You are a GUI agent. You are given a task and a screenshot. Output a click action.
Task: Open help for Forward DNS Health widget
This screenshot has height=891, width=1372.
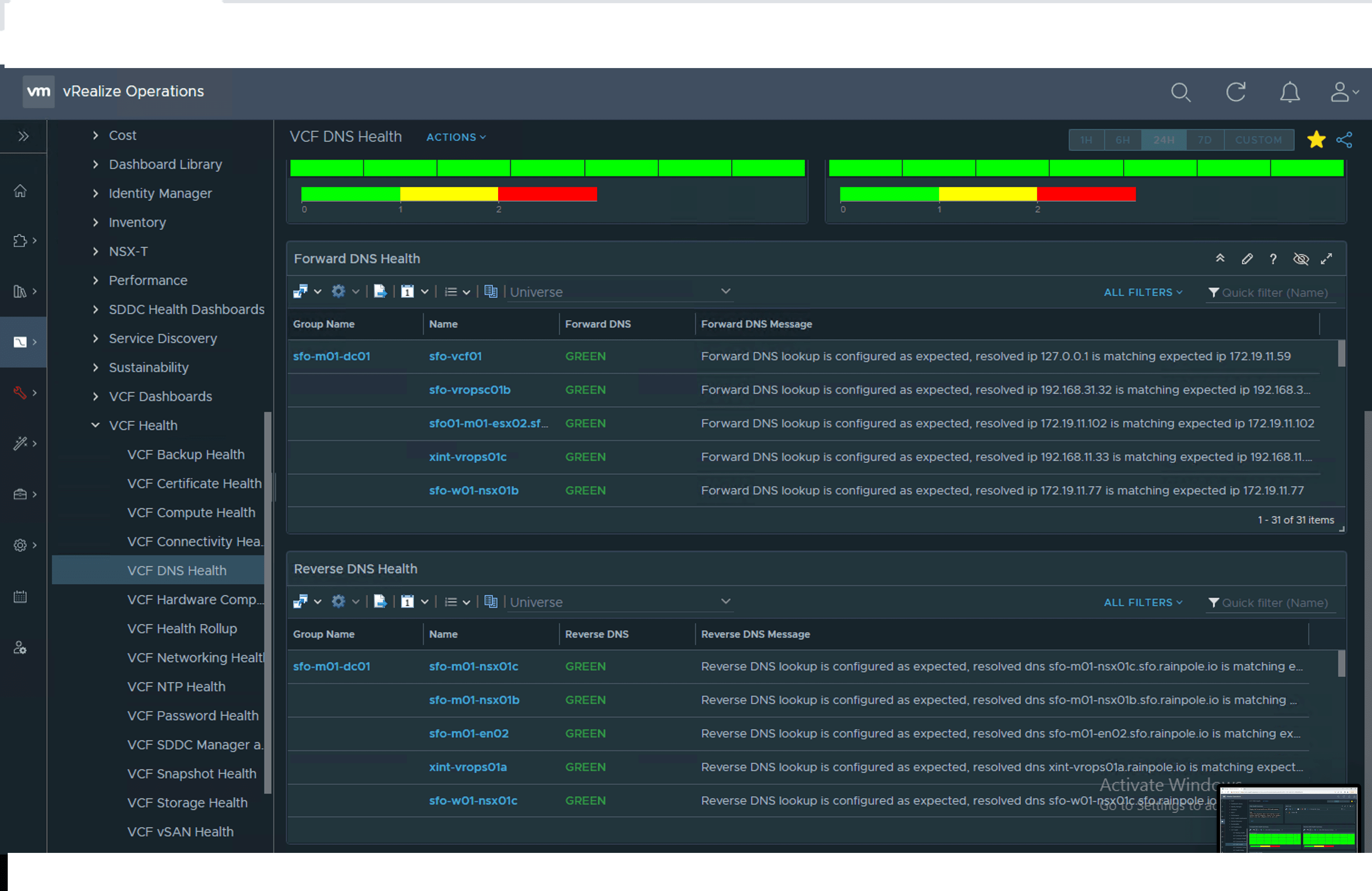click(x=1273, y=259)
